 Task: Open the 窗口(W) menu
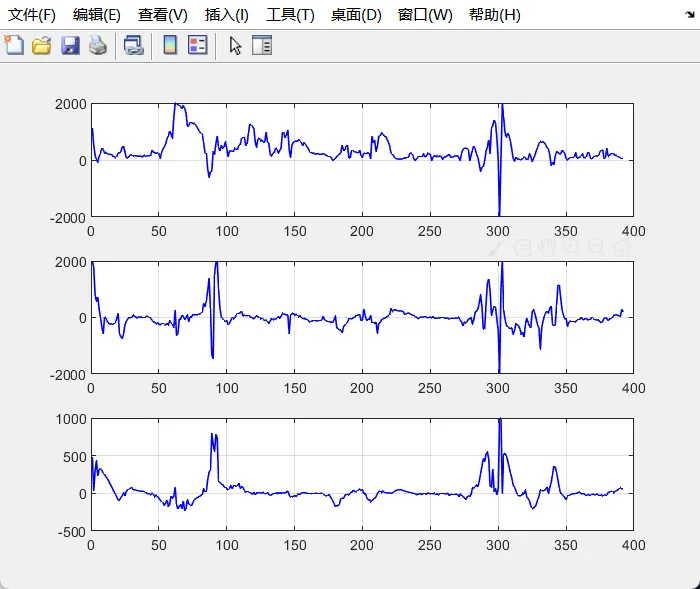[x=425, y=15]
